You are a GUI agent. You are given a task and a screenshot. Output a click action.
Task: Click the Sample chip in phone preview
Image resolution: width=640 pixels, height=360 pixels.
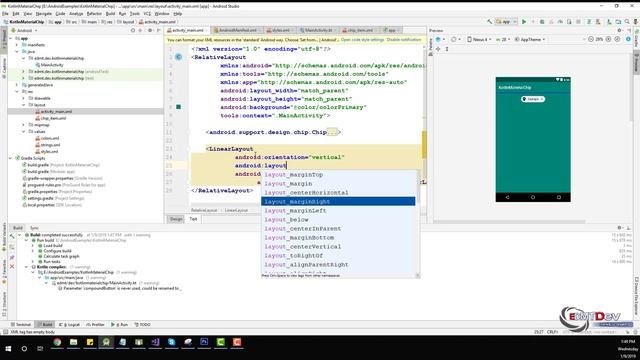pyautogui.click(x=533, y=99)
